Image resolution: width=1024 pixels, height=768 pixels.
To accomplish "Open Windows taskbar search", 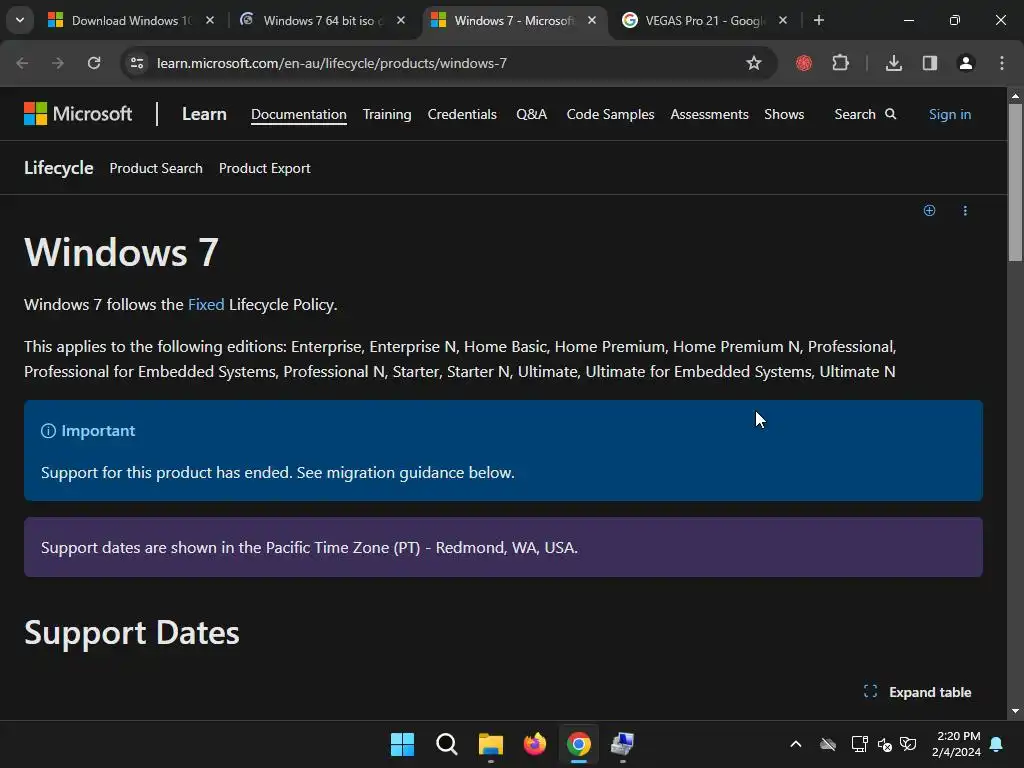I will (x=447, y=744).
